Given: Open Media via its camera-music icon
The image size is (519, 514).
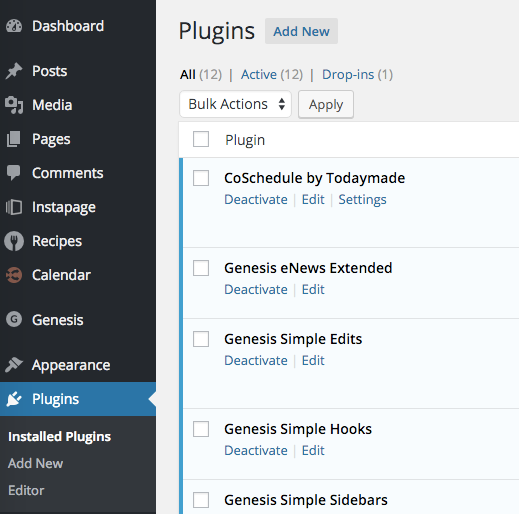Looking at the screenshot, I should [x=14, y=105].
